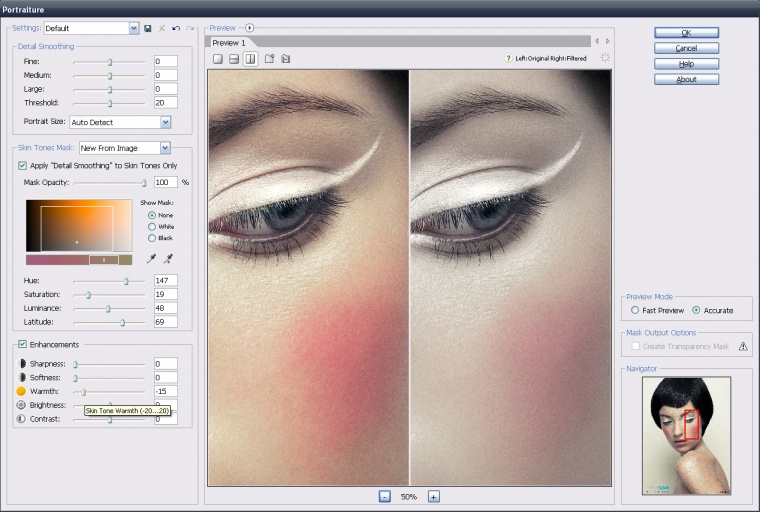This screenshot has height=512, width=760.
Task: Select Show Mask White option
Action: (x=152, y=226)
